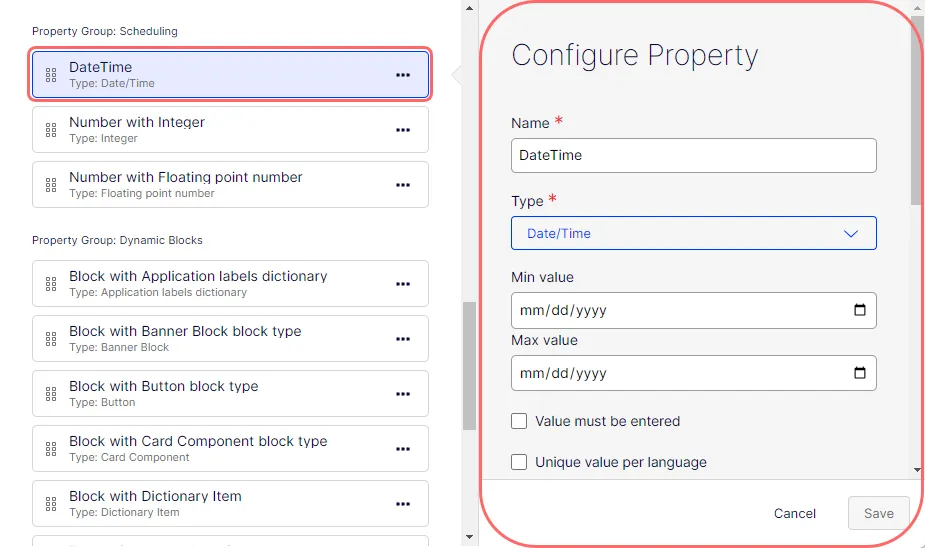Click the Type dropdown chevron arrow
Image resolution: width=925 pixels, height=548 pixels.
pos(851,234)
